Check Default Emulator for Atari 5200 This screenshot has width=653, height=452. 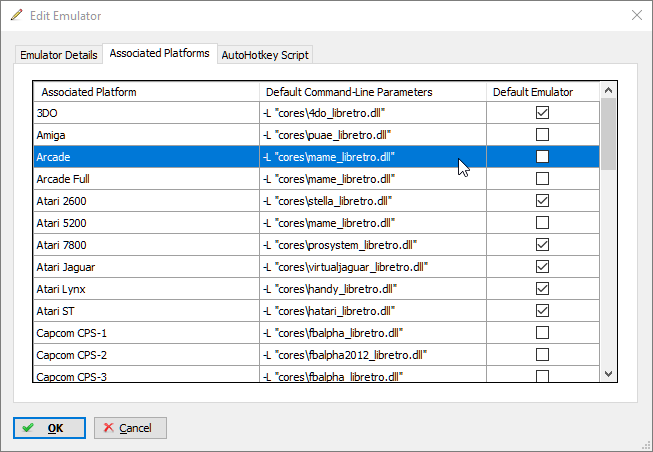[542, 223]
